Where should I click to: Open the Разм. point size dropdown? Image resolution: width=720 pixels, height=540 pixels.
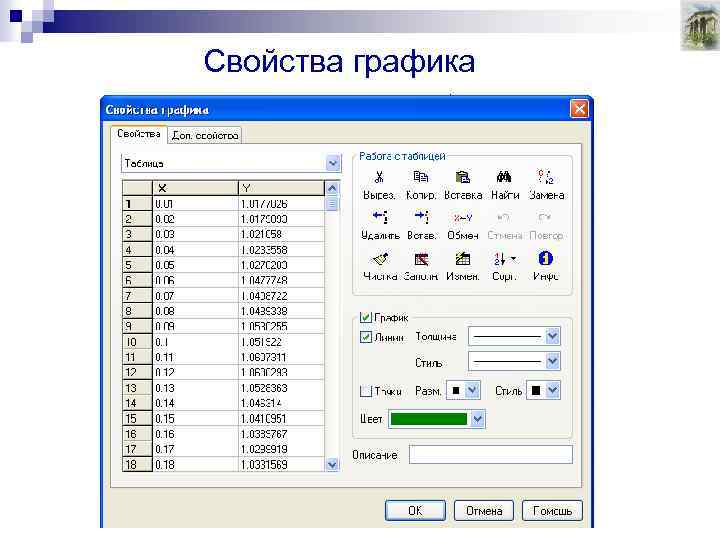coord(472,390)
